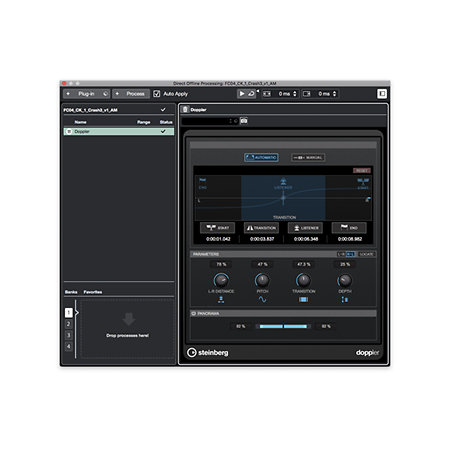Image resolution: width=450 pixels, height=450 pixels.
Task: Click the start time 0:00:01.042 field
Action: coord(218,239)
